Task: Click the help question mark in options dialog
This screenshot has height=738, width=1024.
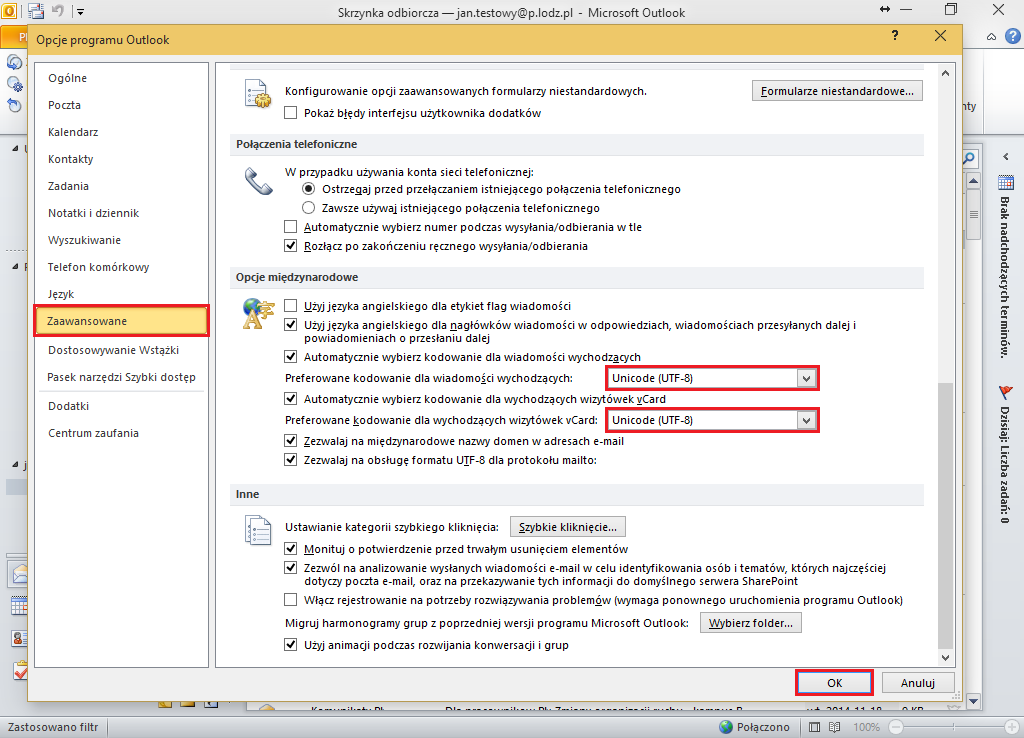Action: click(x=895, y=36)
